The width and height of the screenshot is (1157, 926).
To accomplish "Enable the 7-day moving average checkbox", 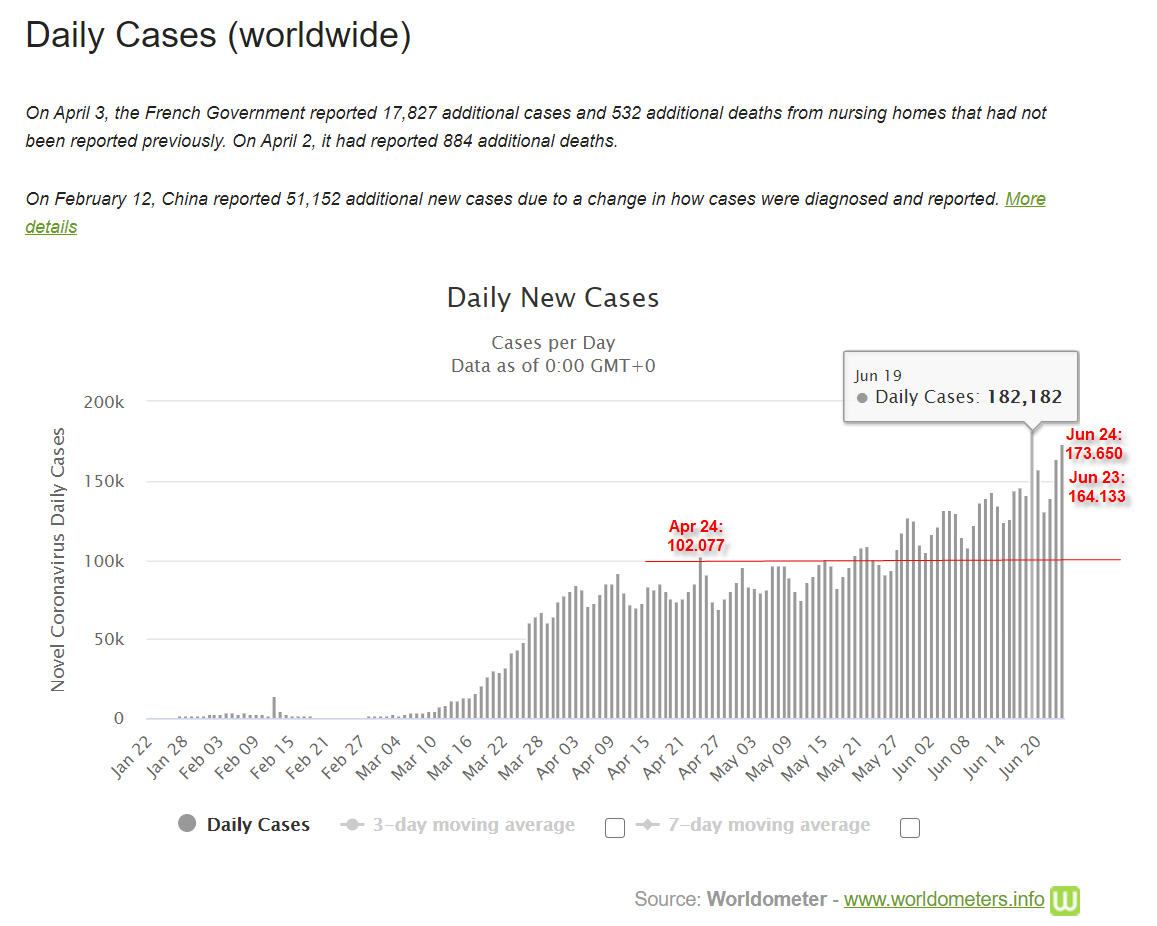I will point(910,828).
